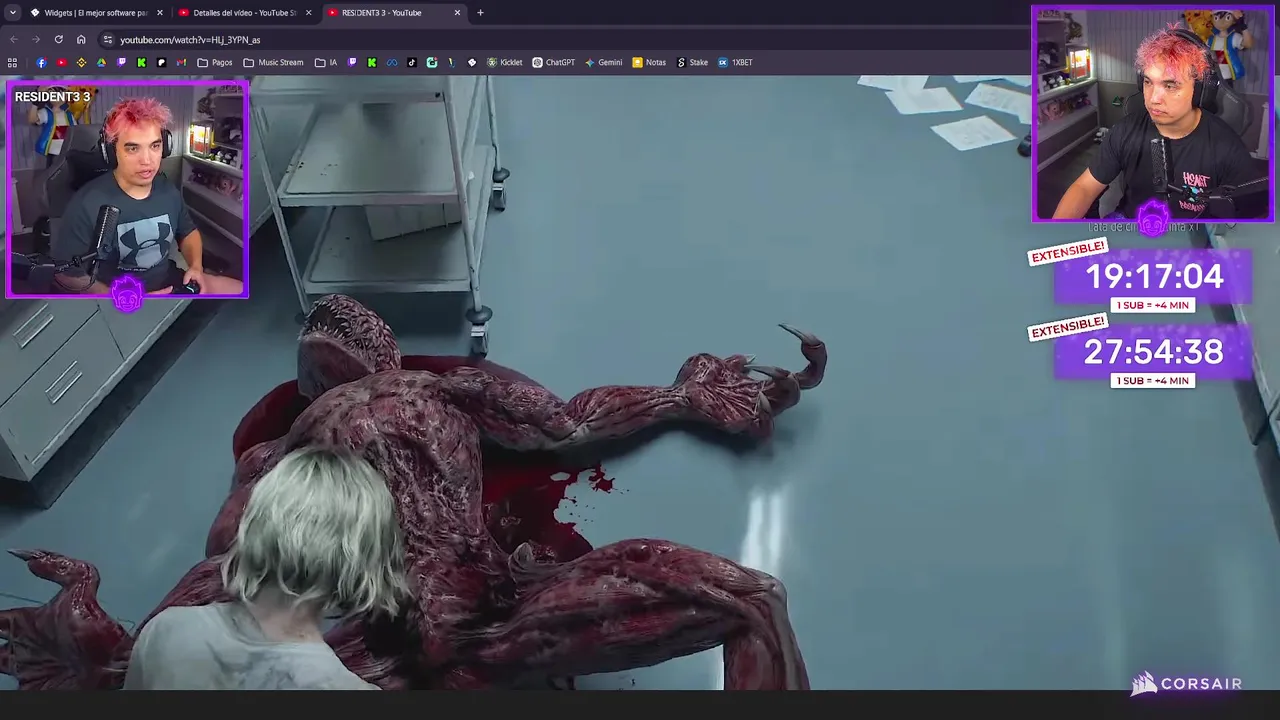Open the Notas bookmark
The width and height of the screenshot is (1280, 720).
(x=649, y=62)
